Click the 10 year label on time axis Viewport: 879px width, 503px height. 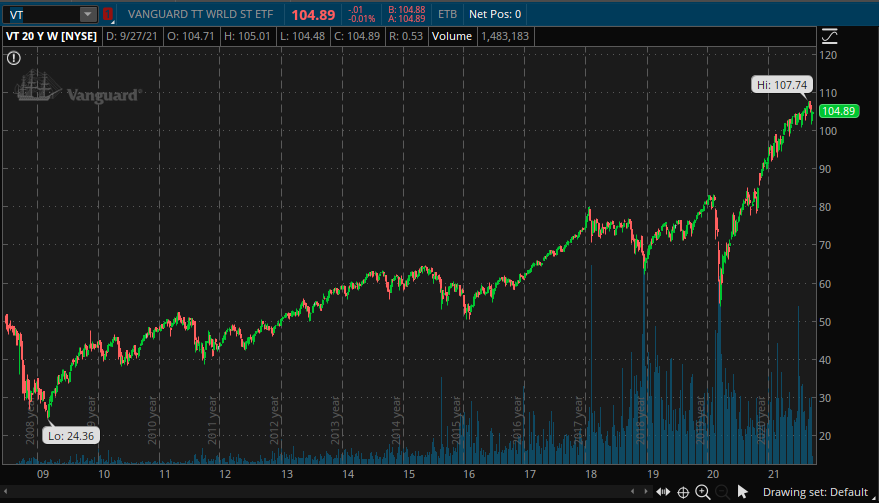pyautogui.click(x=104, y=474)
